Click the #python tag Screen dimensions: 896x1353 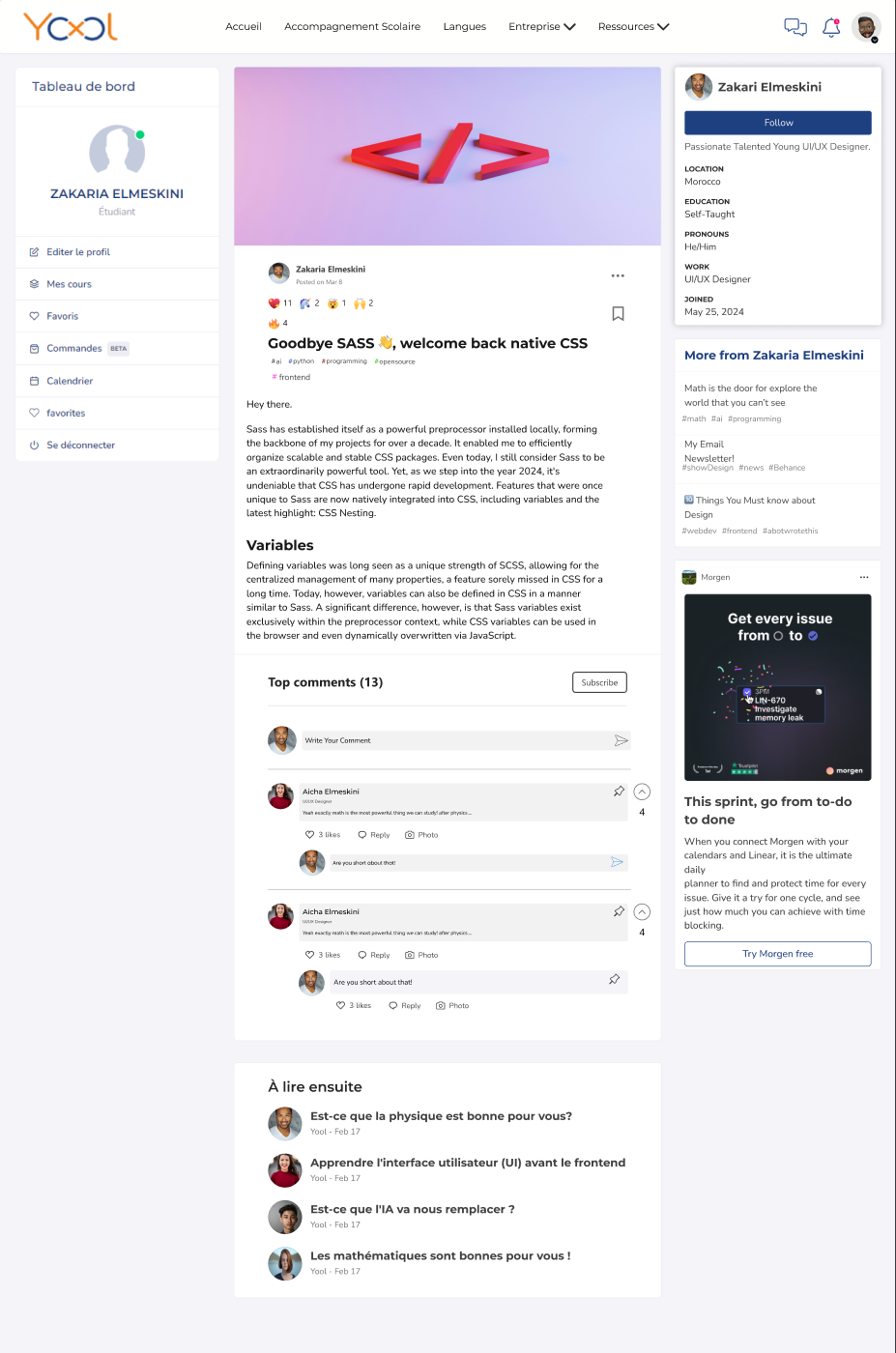coord(302,361)
